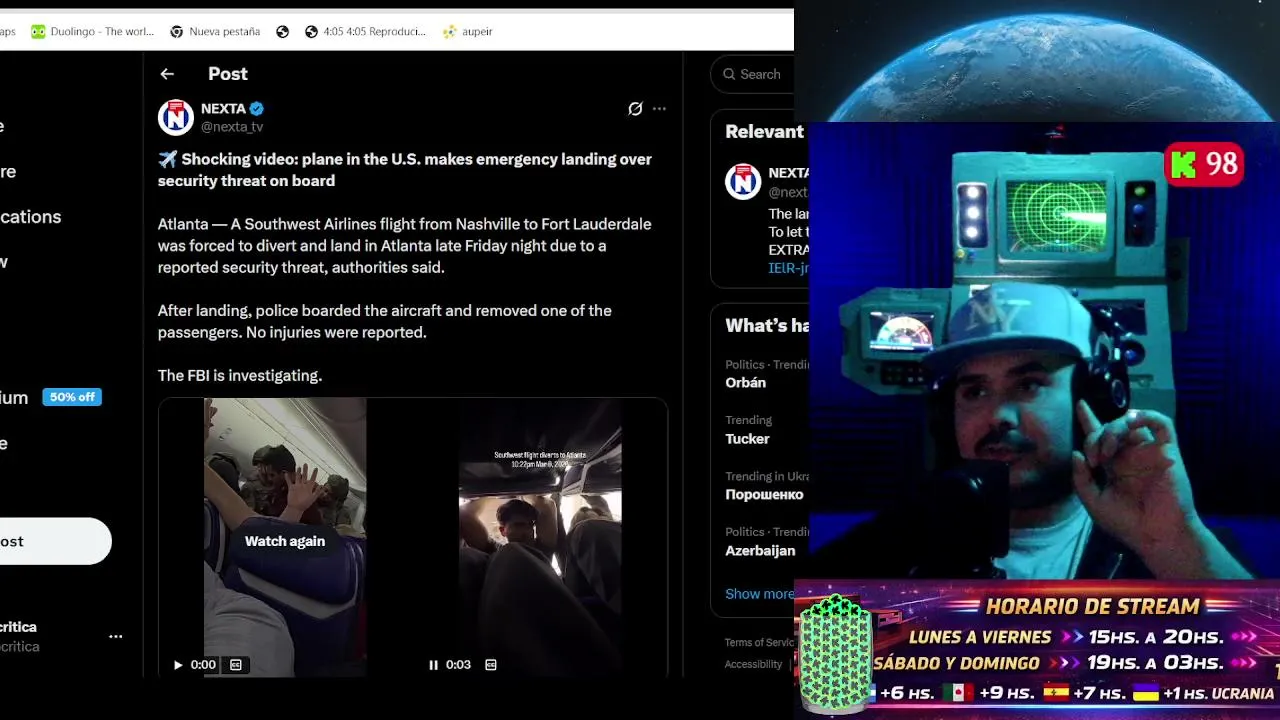The width and height of the screenshot is (1280, 720).
Task: Click 0:00 time on left video
Action: 203,664
